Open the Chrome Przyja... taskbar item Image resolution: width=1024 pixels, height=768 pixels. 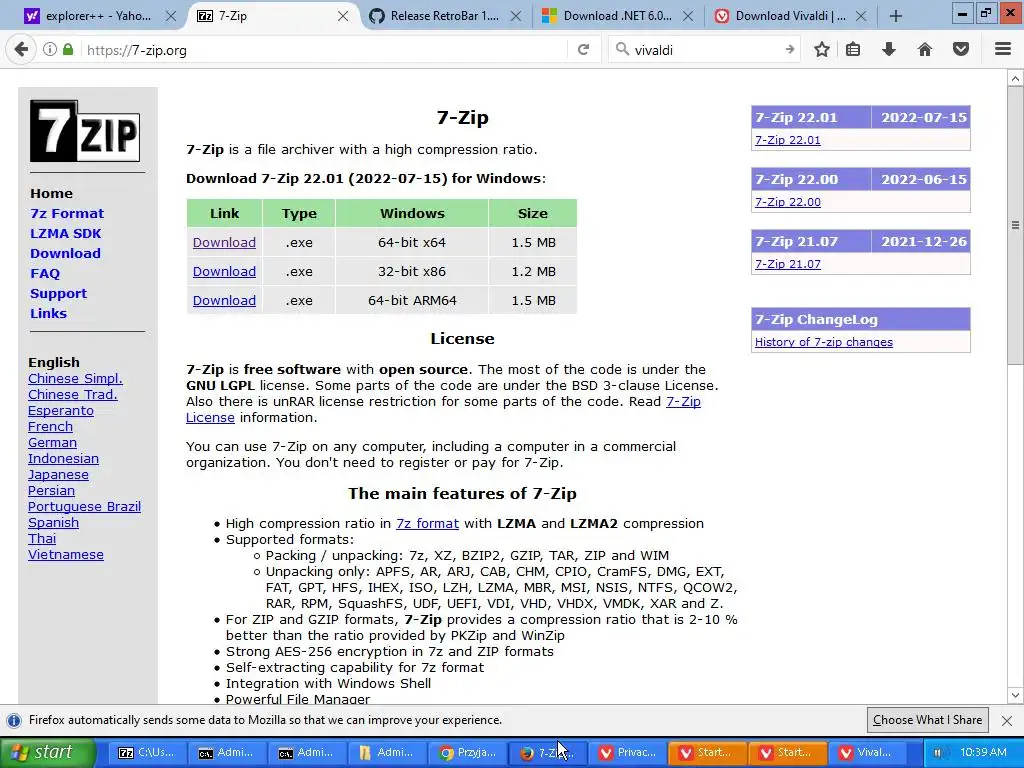pyautogui.click(x=467, y=752)
